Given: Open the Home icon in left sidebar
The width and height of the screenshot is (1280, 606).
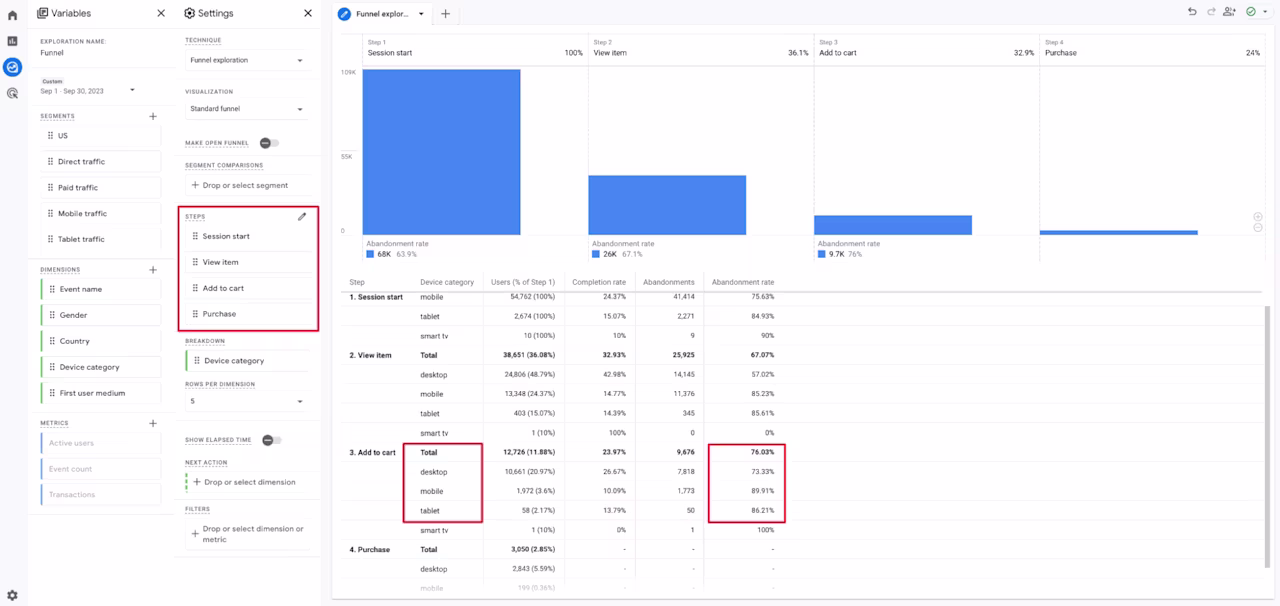Looking at the screenshot, I should pos(12,15).
